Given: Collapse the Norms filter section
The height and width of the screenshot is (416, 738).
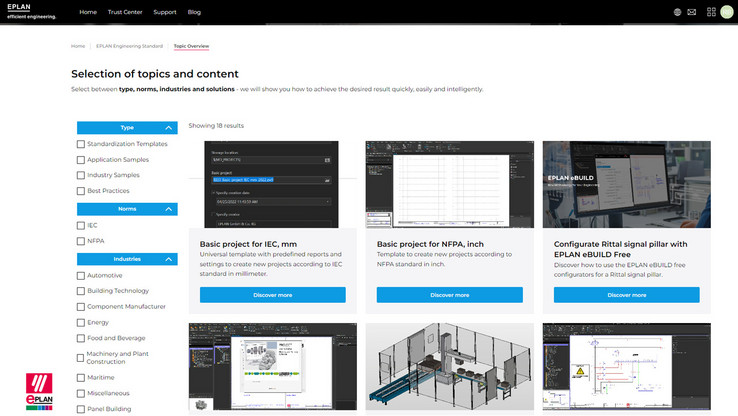Looking at the screenshot, I should point(169,209).
